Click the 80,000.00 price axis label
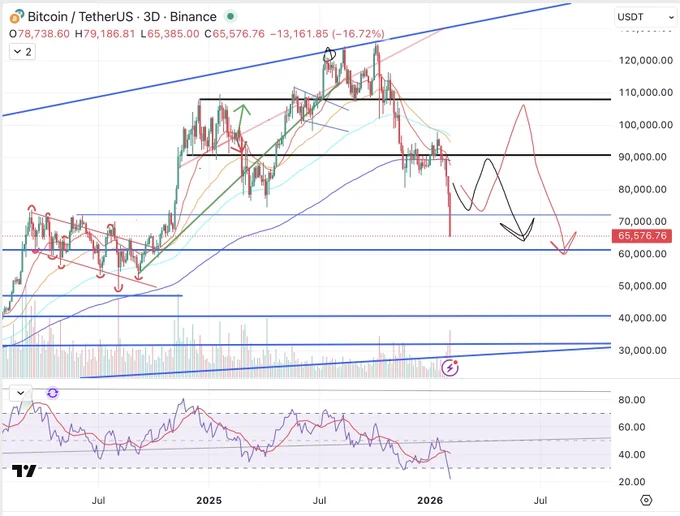The image size is (680, 516). tap(643, 189)
